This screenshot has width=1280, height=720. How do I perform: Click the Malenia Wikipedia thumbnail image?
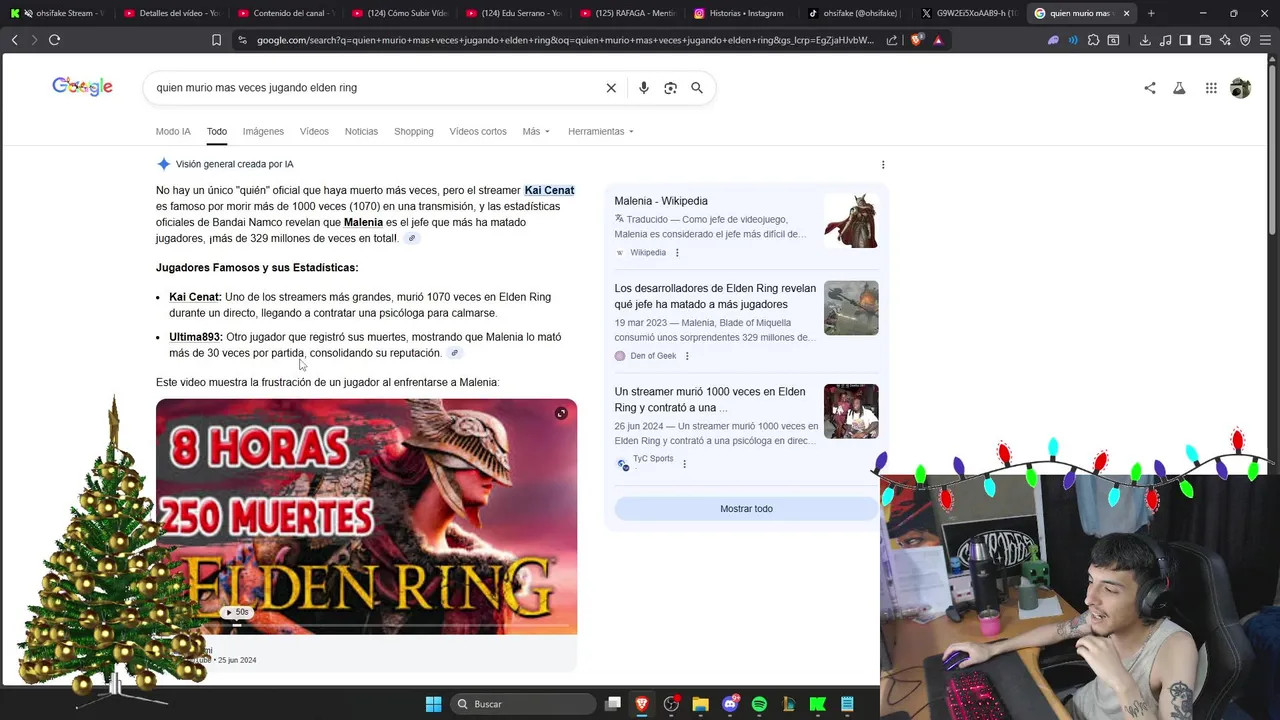pos(851,221)
